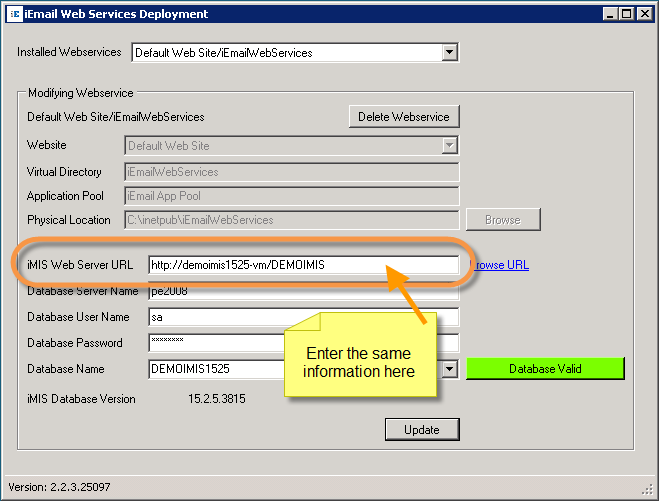Click the Application Pool field
This screenshot has height=501, width=659.
[290, 196]
